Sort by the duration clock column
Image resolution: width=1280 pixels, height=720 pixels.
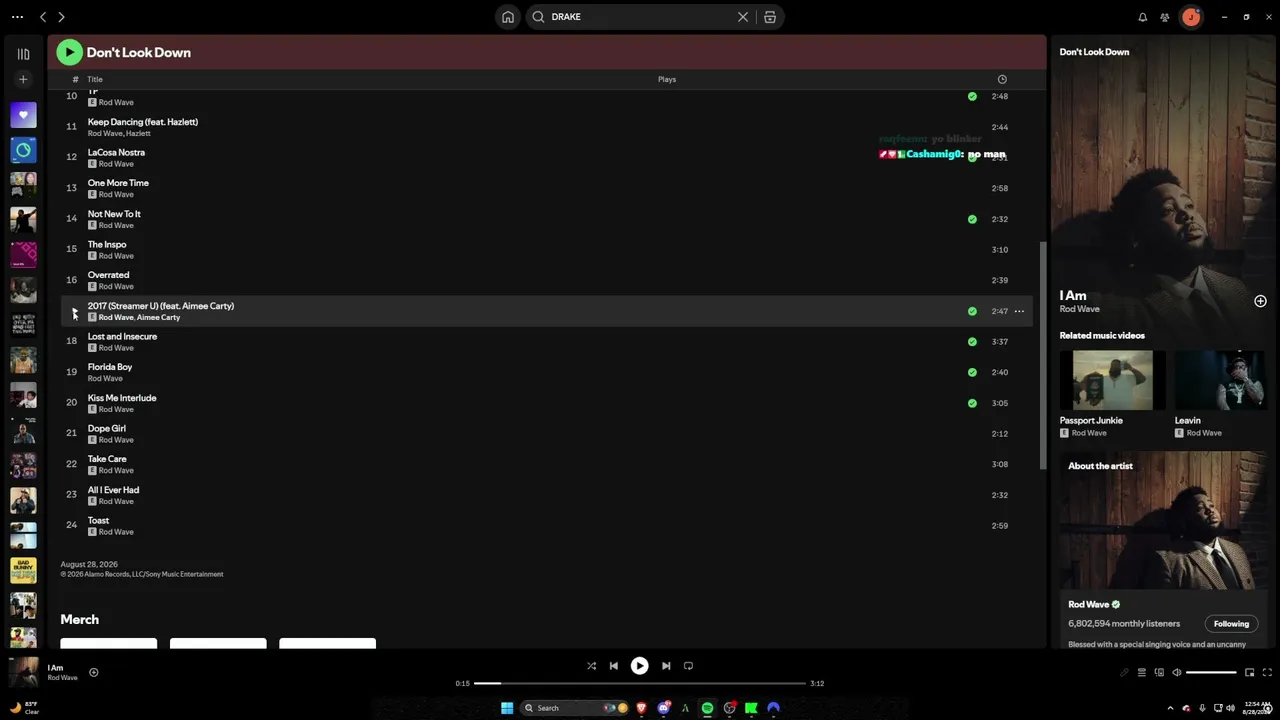point(1002,79)
